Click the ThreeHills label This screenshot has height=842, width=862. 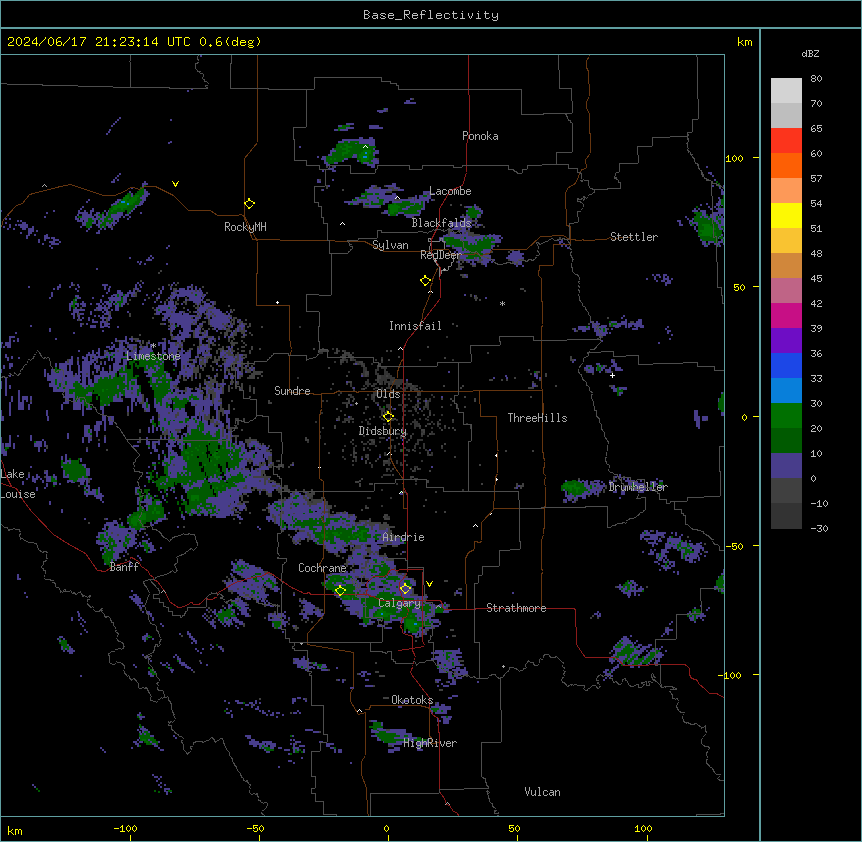pos(537,418)
